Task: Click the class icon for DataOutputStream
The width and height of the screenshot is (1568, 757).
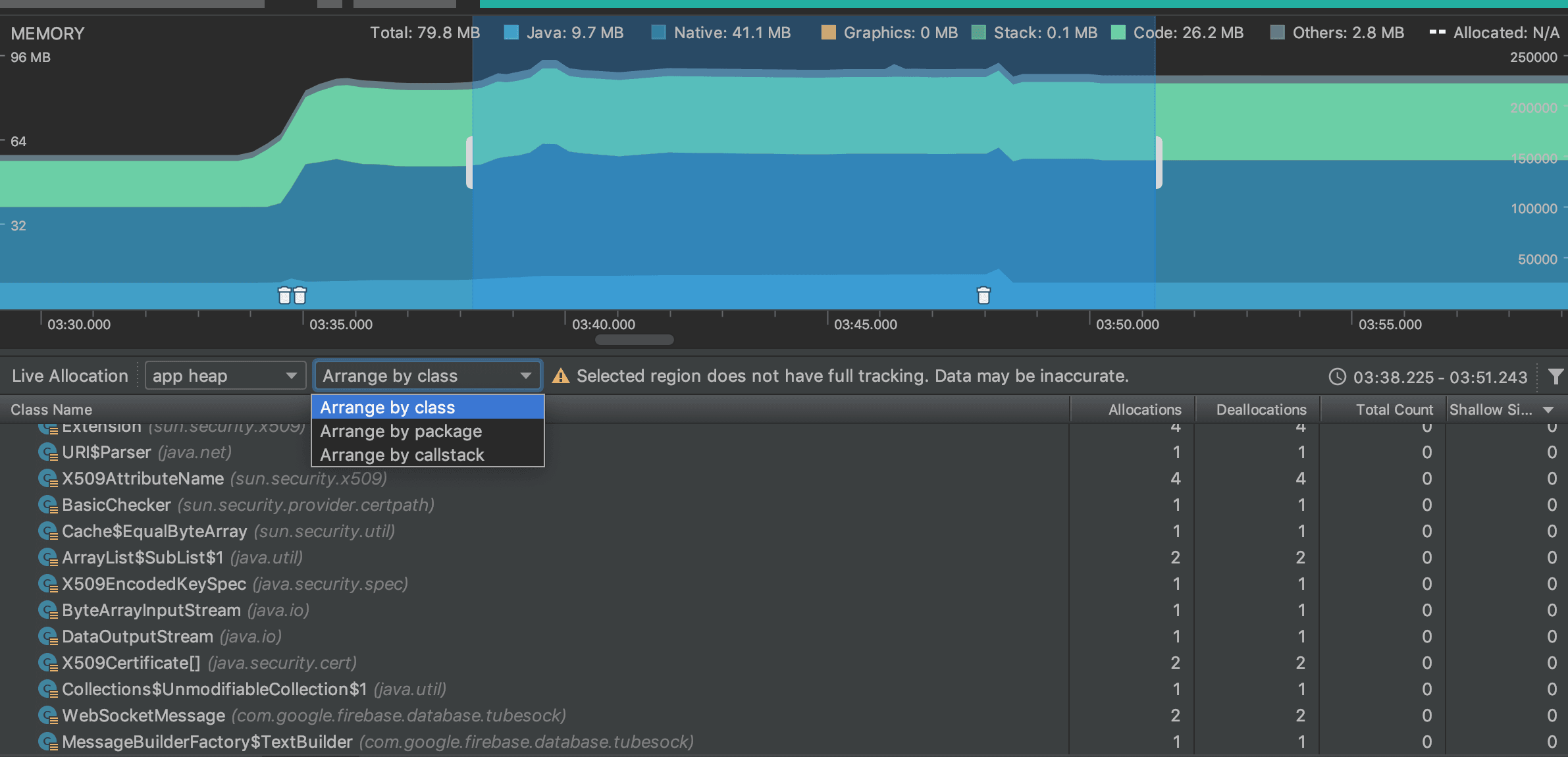Action: click(47, 637)
